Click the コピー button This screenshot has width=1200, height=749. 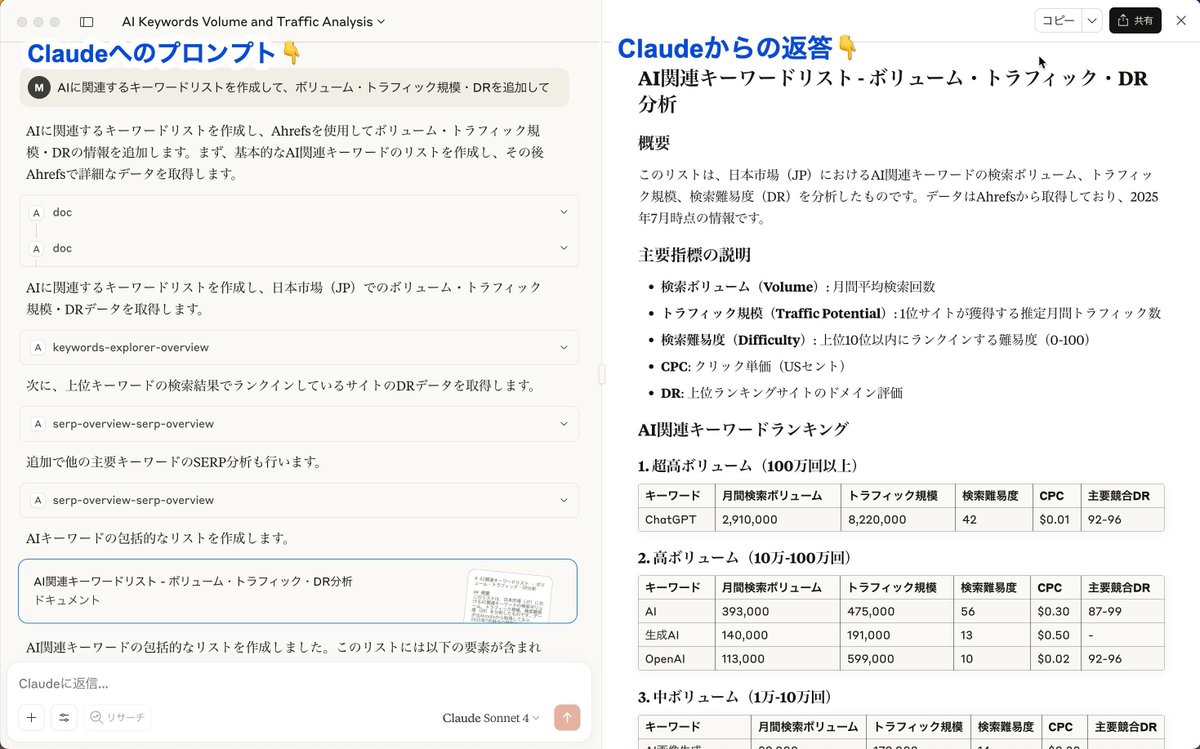1058,20
